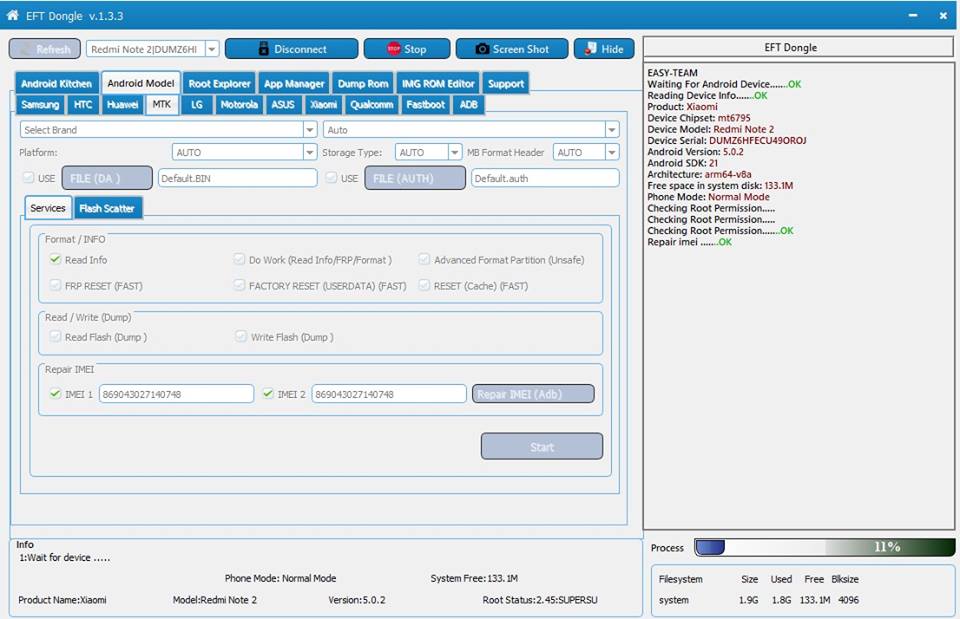Toggle RESET (Cache) (FAST) checkbox
This screenshot has width=960, height=619.
tap(424, 285)
